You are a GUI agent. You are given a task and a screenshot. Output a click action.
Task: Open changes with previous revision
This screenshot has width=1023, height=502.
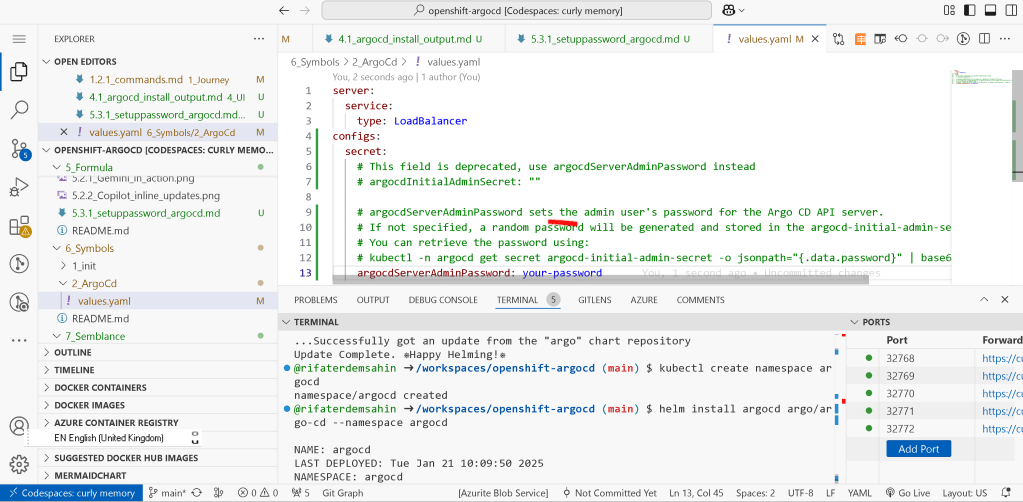coord(901,39)
